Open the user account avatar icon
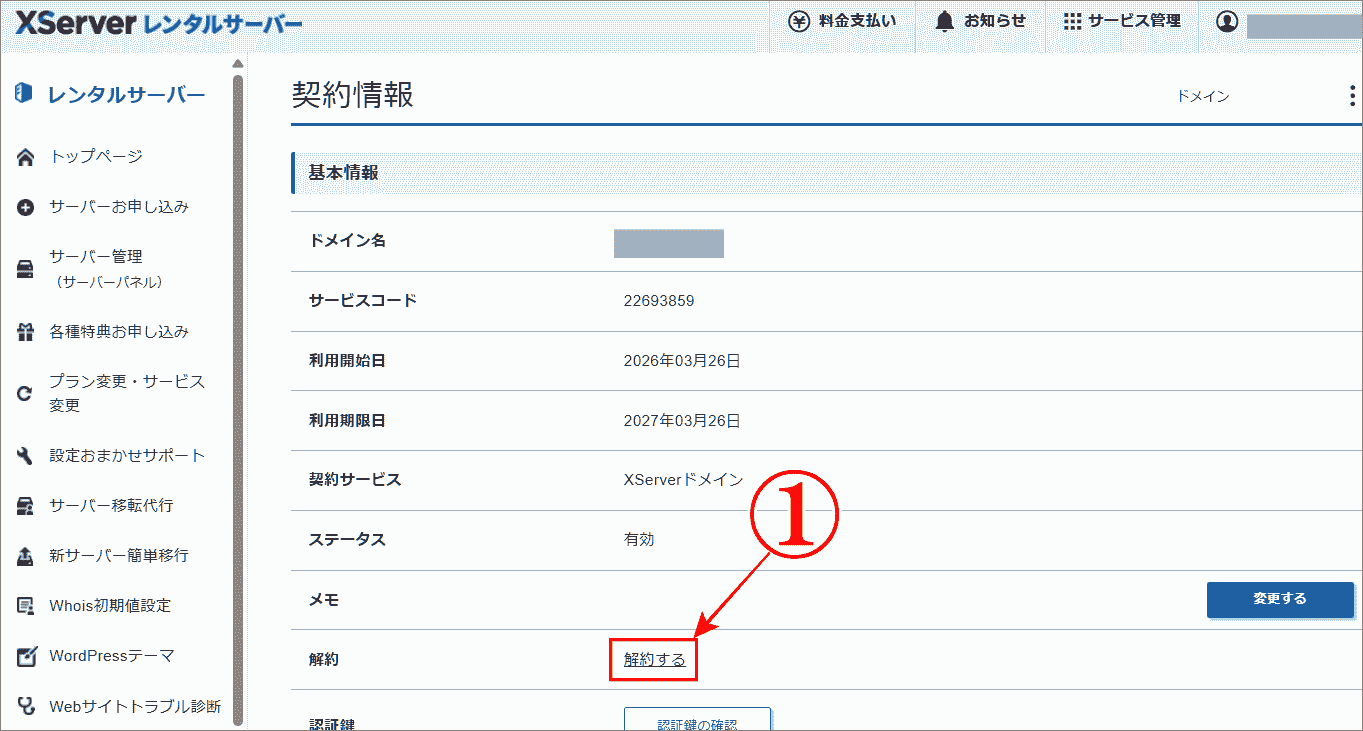Image resolution: width=1363 pixels, height=731 pixels. [x=1227, y=22]
